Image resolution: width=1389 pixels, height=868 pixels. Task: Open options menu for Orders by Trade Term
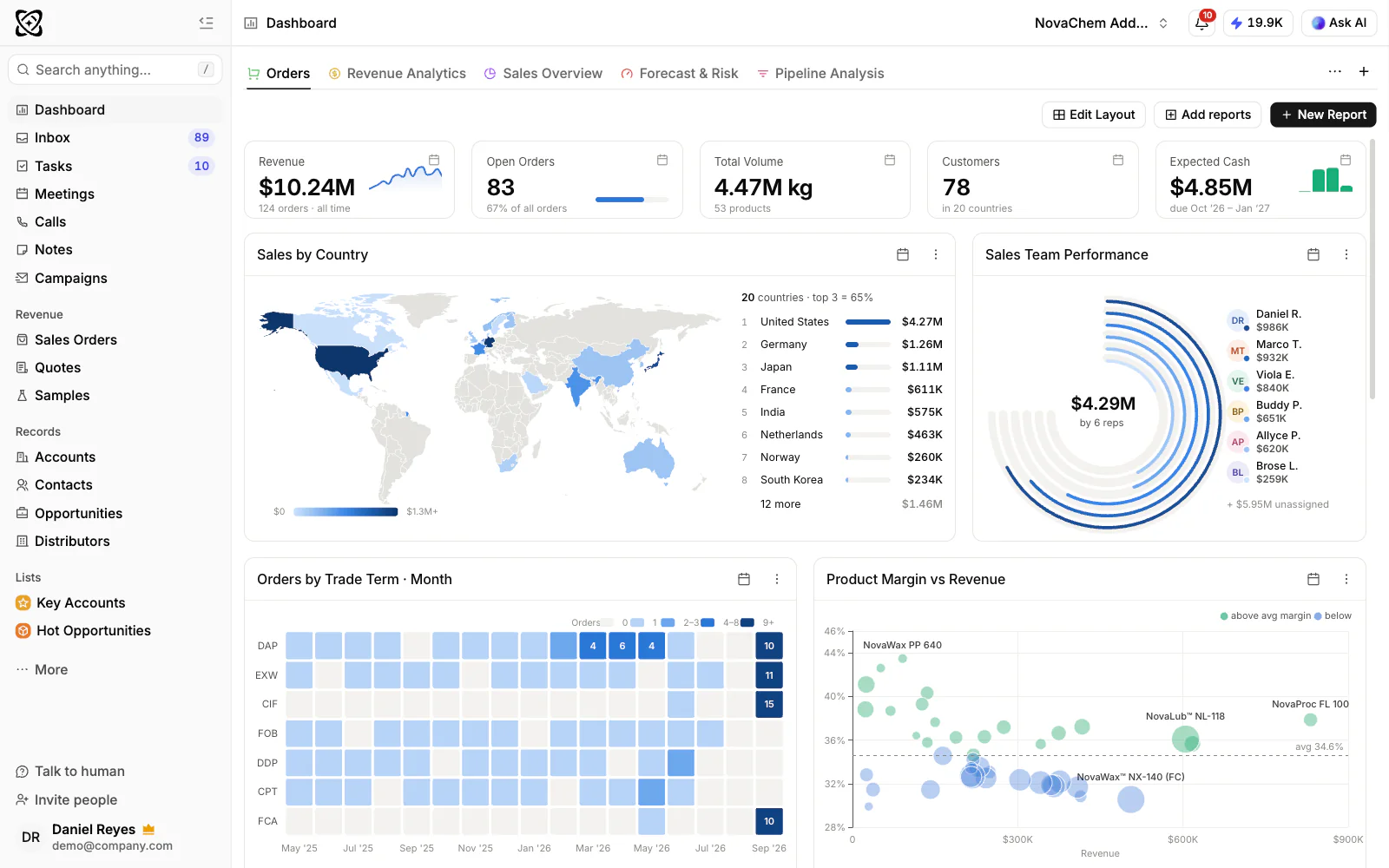[x=777, y=579]
